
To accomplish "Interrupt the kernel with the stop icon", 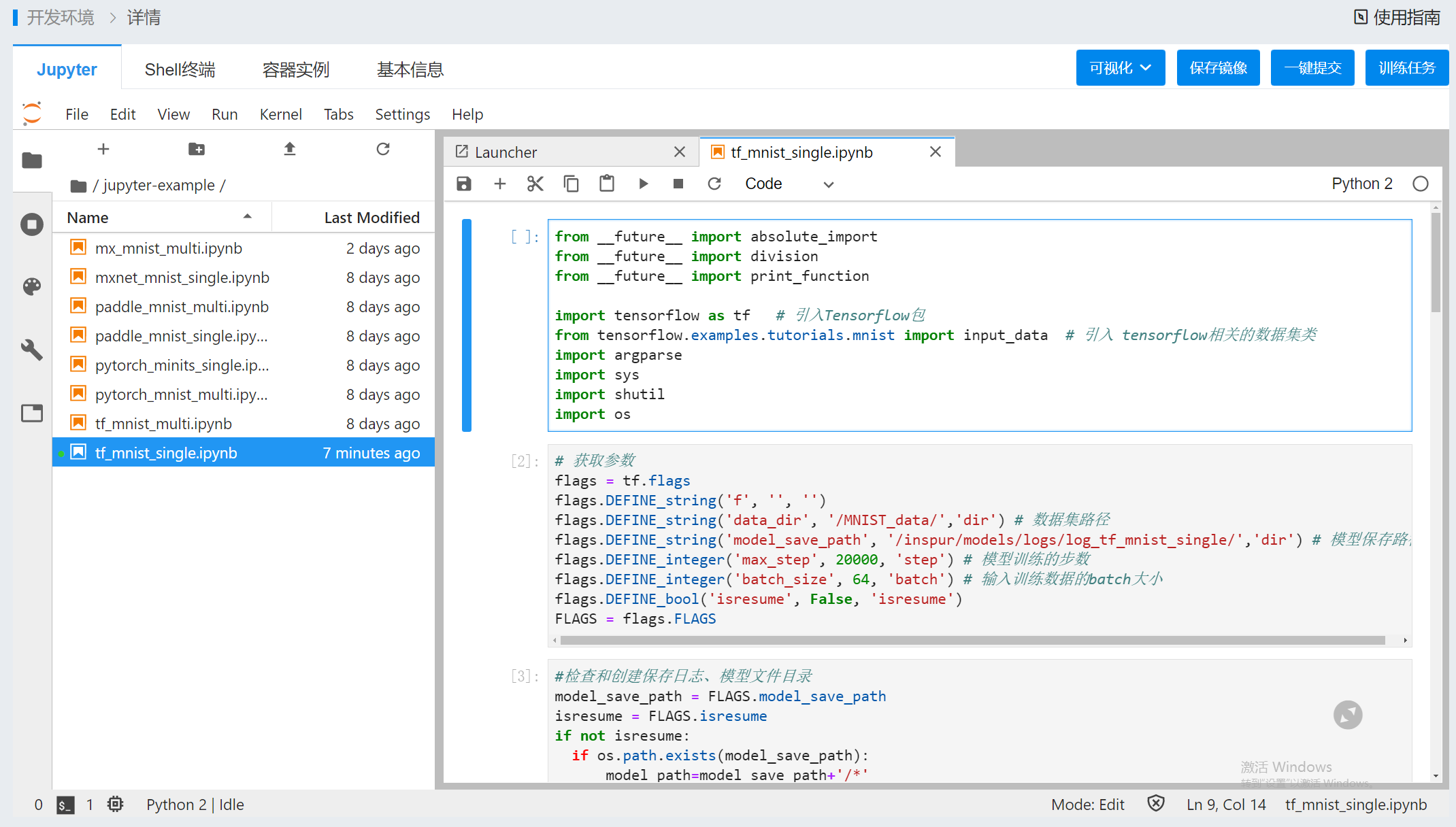I will (x=678, y=184).
